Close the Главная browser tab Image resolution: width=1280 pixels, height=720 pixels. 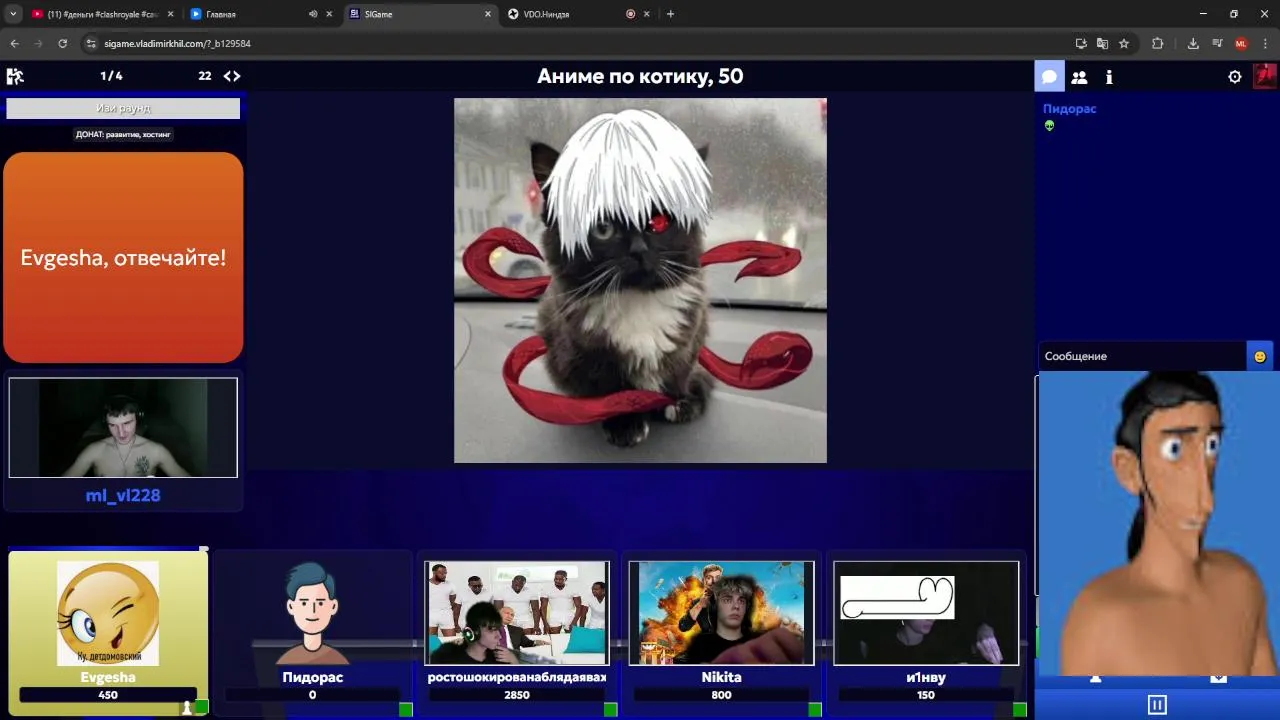[329, 14]
